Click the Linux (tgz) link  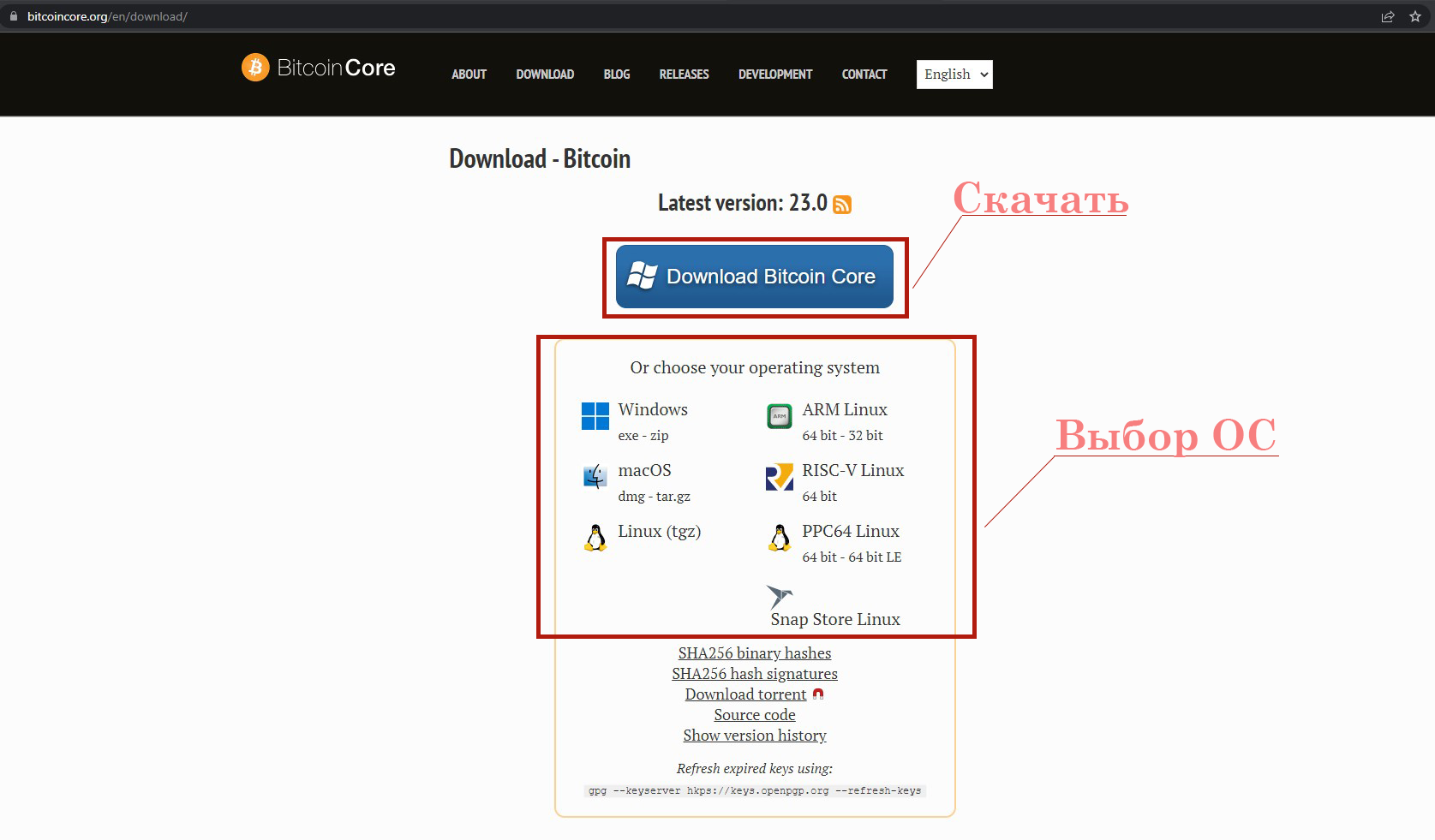pyautogui.click(x=660, y=532)
